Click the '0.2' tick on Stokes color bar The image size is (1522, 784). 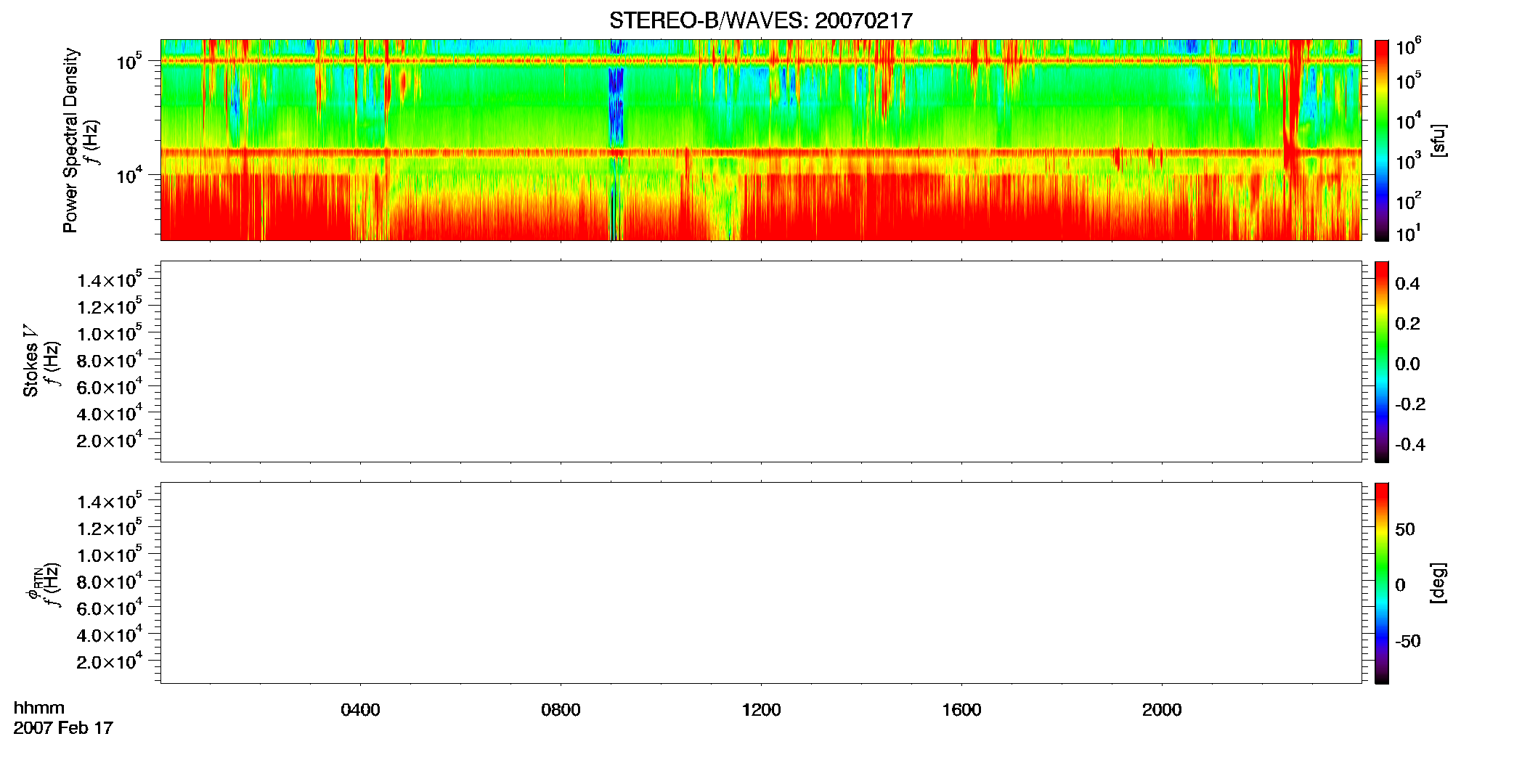1407,324
